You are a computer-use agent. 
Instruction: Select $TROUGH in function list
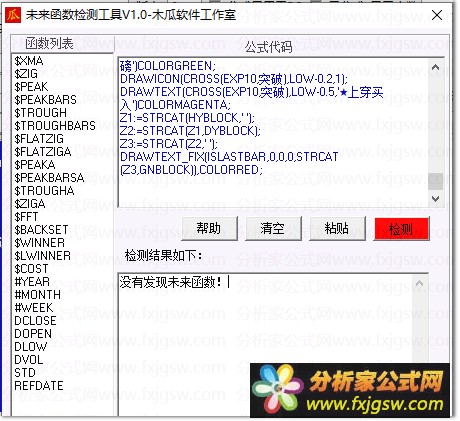(41, 113)
